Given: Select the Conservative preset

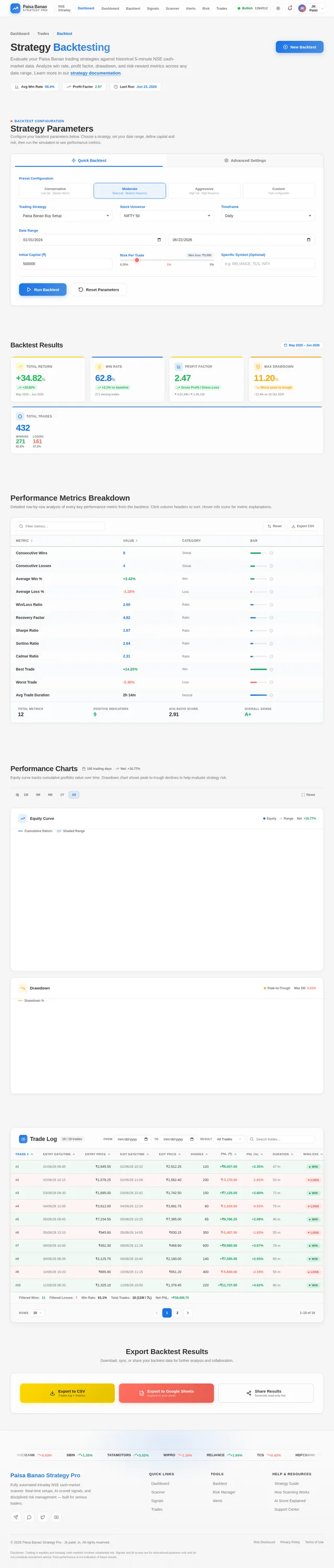Looking at the screenshot, I should (x=55, y=190).
